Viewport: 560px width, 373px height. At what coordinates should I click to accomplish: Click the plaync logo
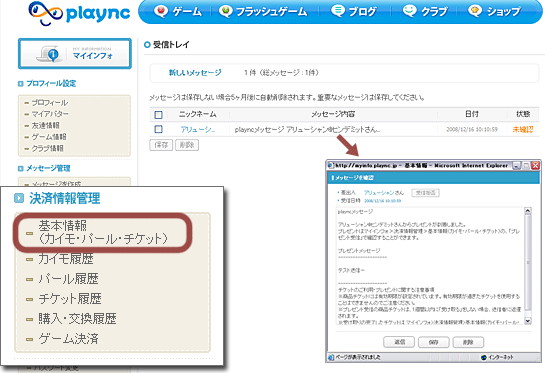(79, 13)
